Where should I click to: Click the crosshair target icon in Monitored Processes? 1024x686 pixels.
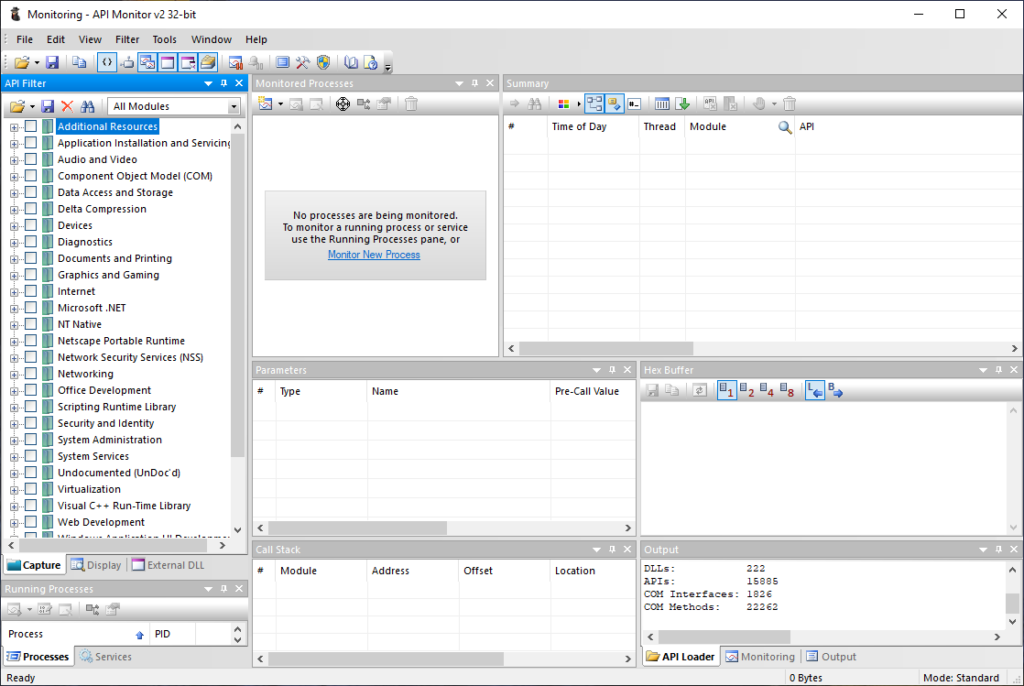point(342,104)
